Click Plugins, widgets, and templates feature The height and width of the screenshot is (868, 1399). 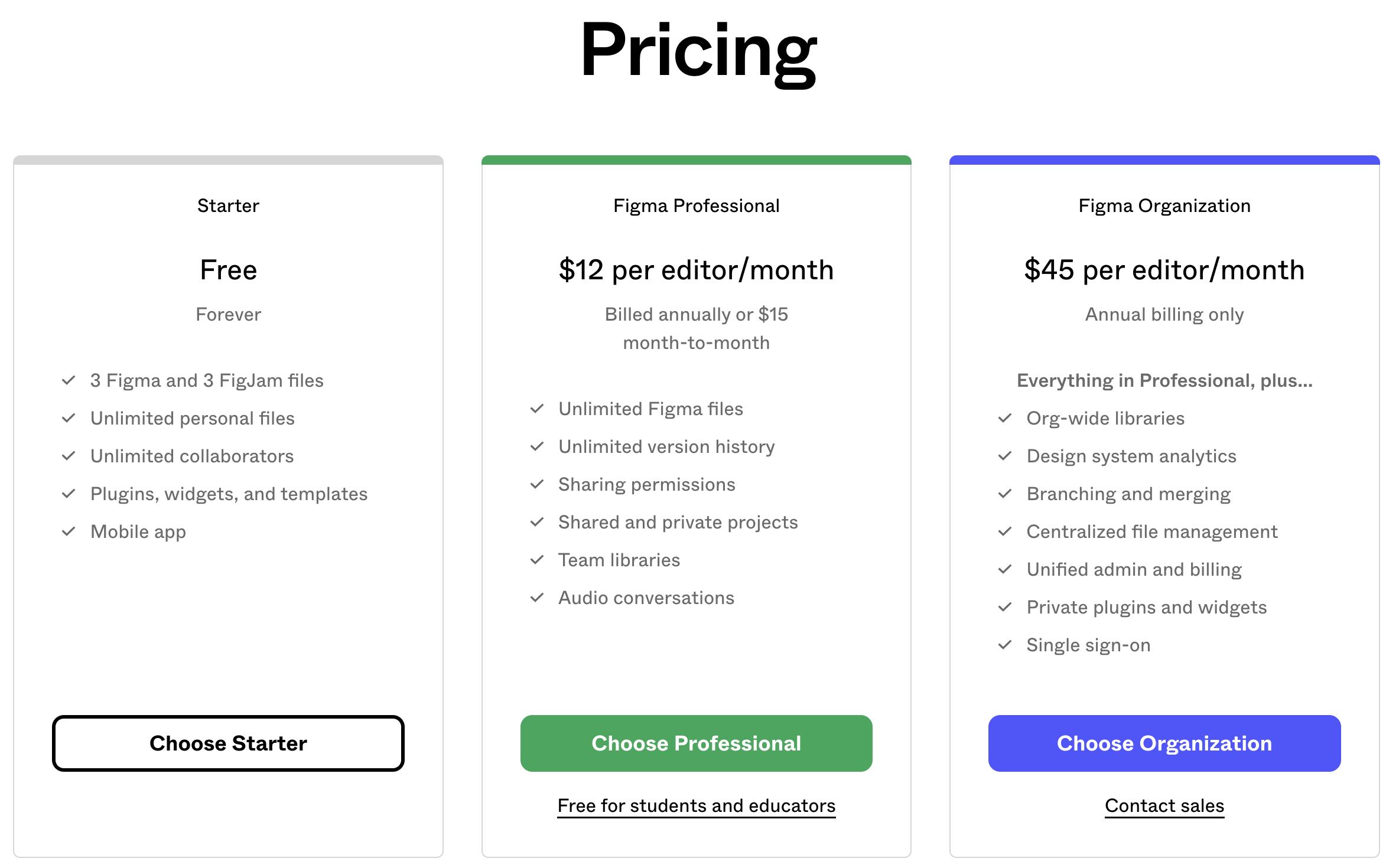(x=229, y=494)
